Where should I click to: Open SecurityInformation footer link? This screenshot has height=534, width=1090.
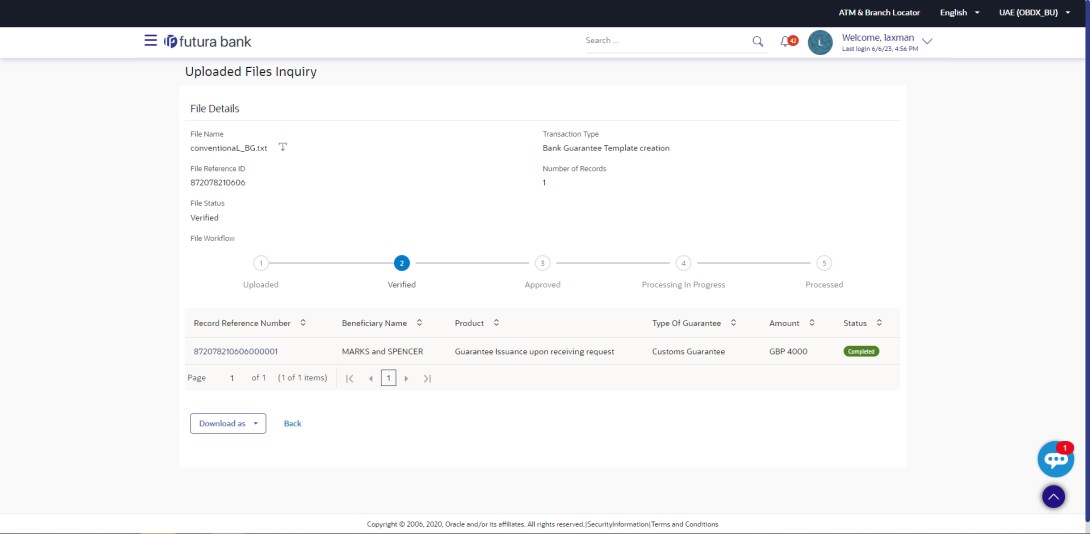pyautogui.click(x=618, y=524)
